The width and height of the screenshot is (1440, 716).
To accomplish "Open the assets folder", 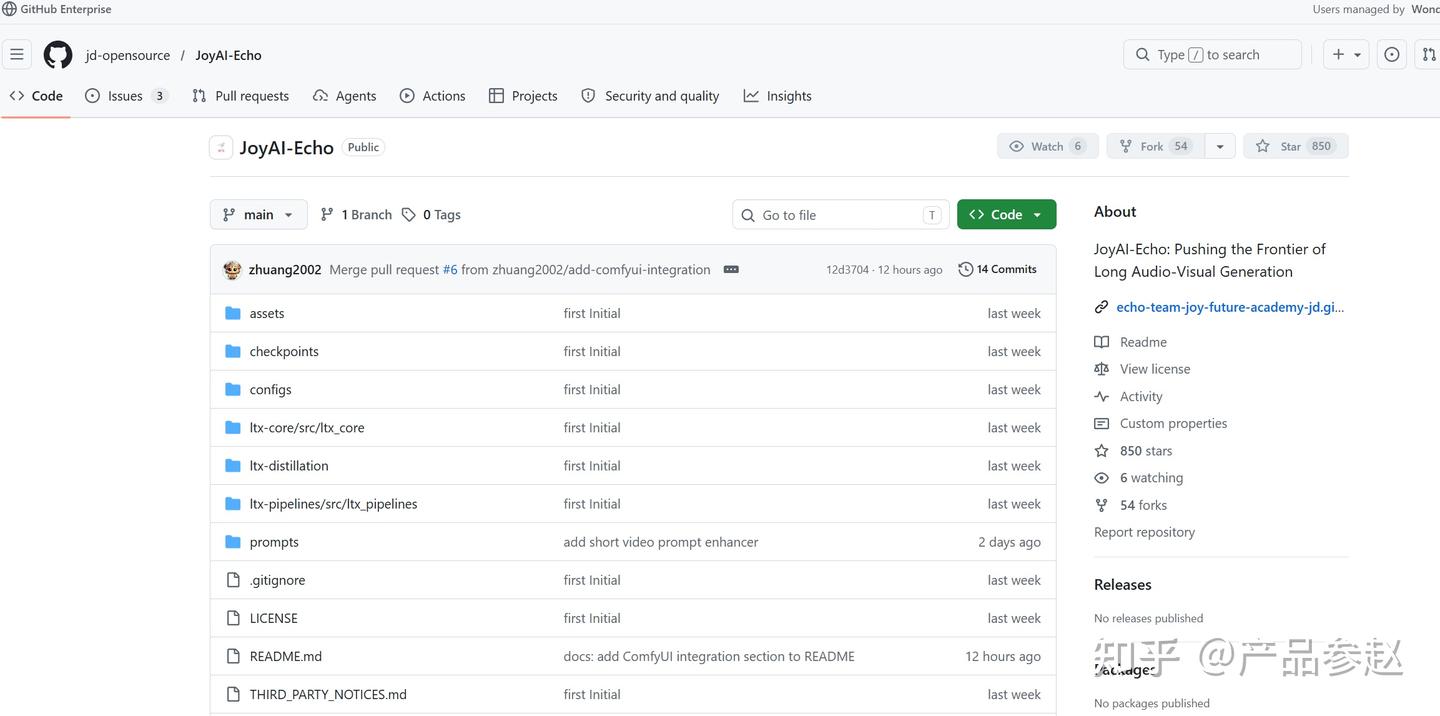I will click(x=267, y=313).
